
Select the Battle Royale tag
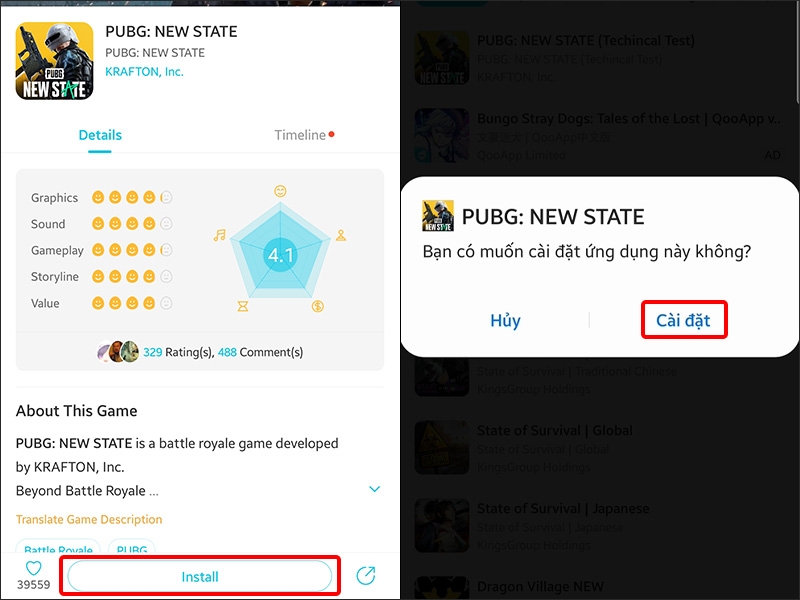pos(58,551)
